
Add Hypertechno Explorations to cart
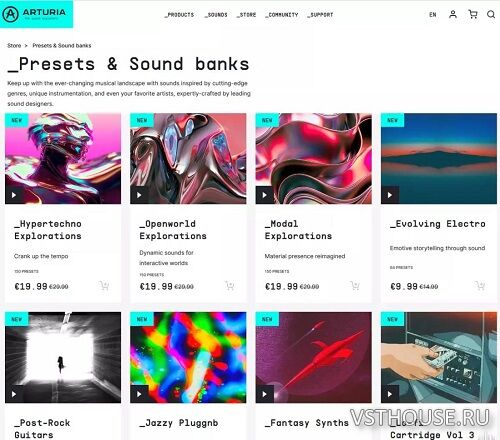tap(104, 286)
